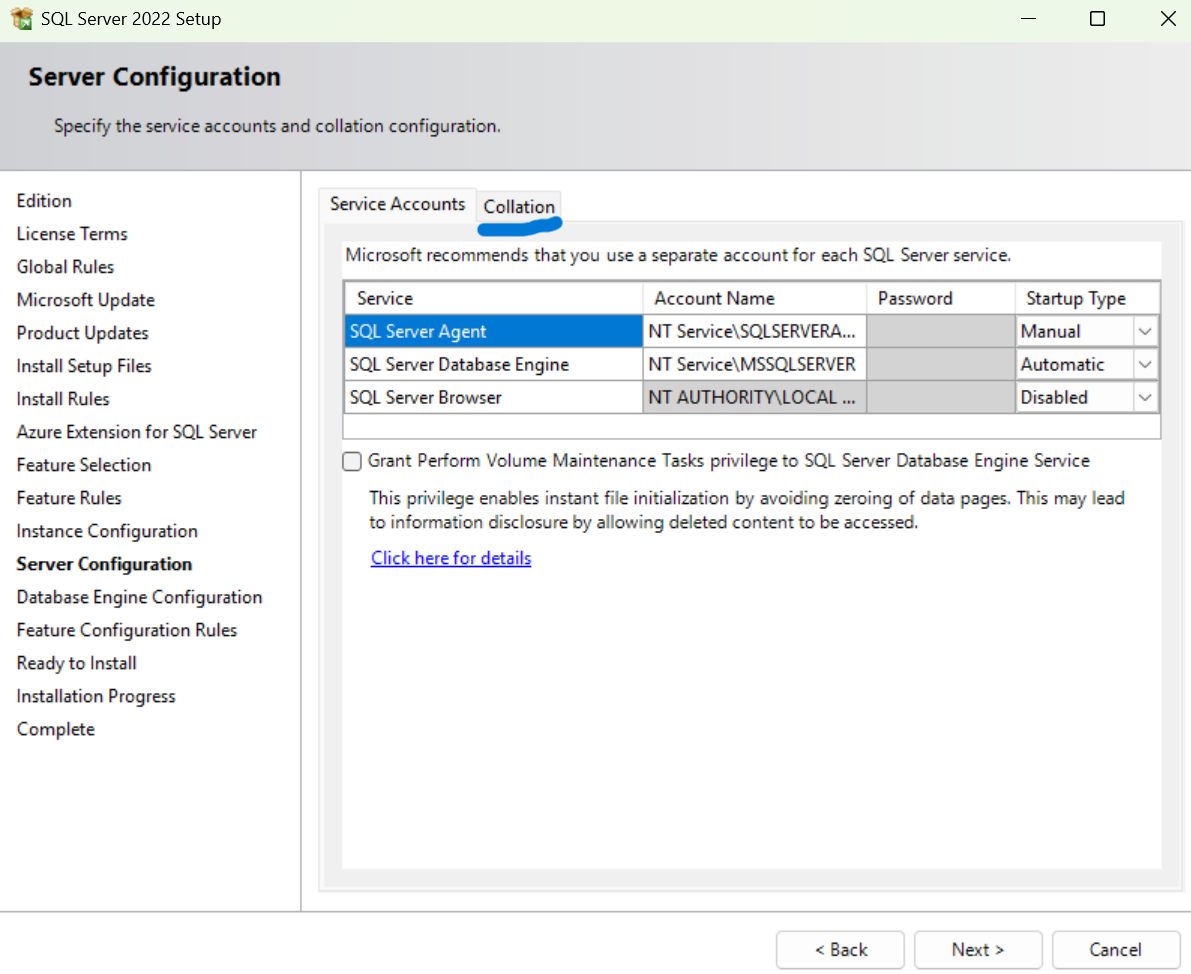Click the Back button
Viewport: 1191px width, 974px height.
(840, 949)
